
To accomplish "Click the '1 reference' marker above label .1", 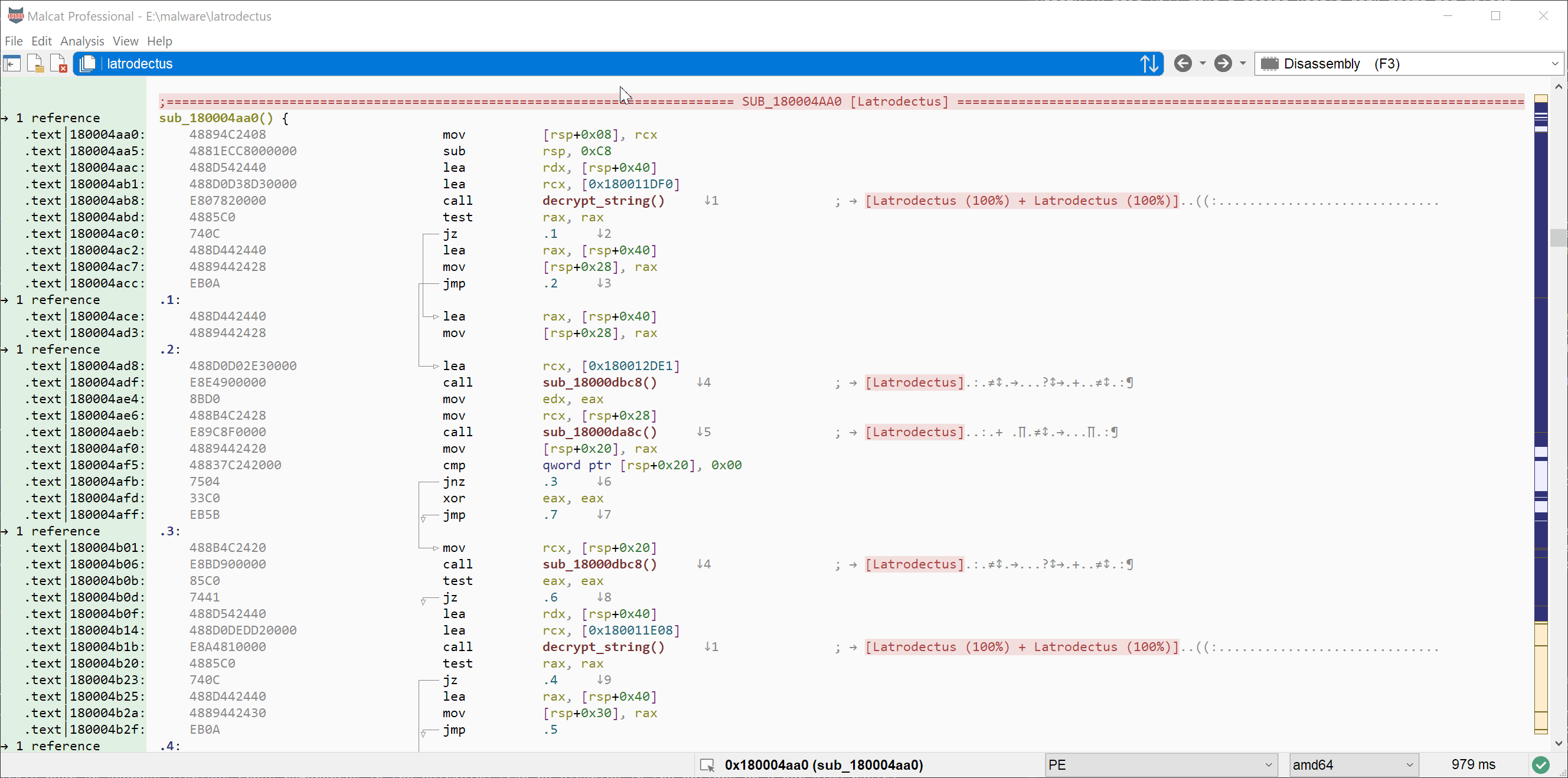I will point(58,300).
